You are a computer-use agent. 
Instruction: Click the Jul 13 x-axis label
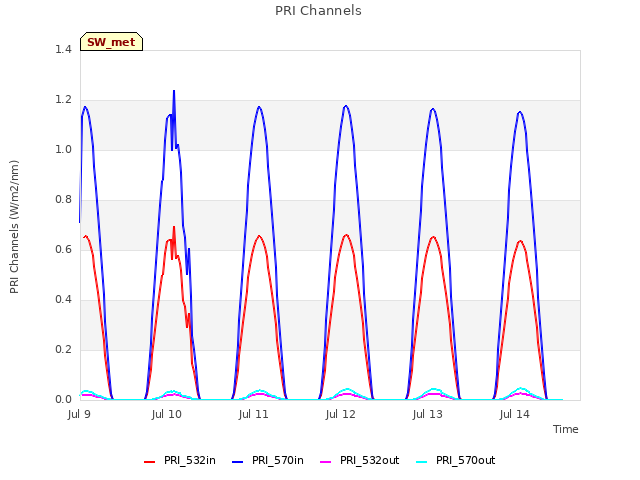pyautogui.click(x=427, y=414)
